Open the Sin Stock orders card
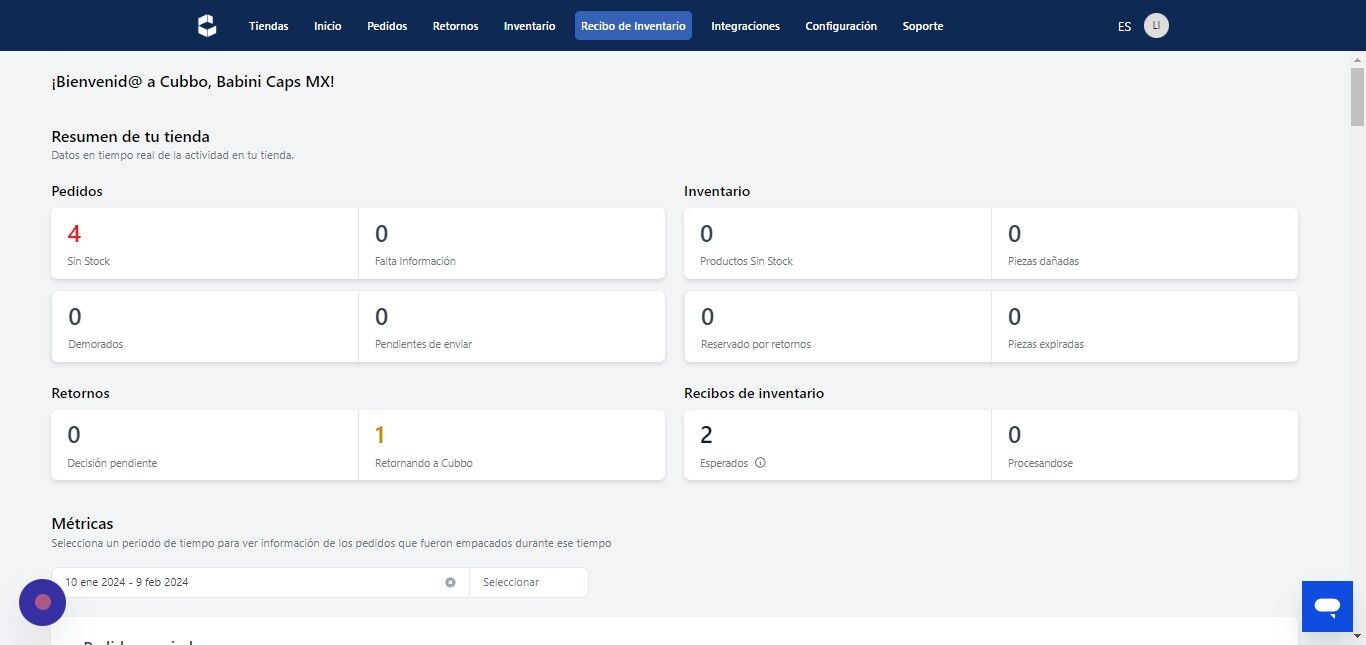 205,244
